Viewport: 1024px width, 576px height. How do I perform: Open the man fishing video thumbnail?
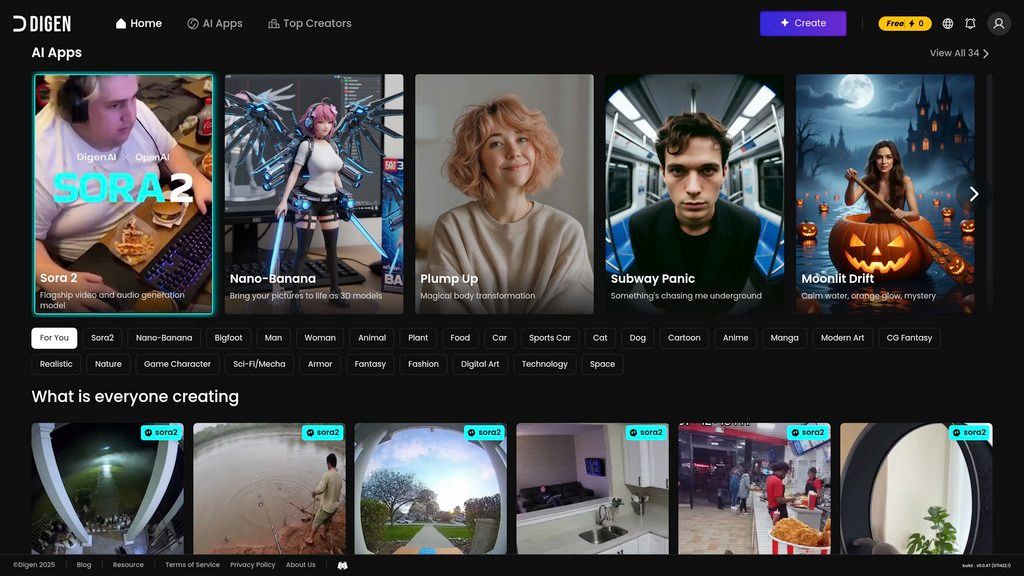pos(269,488)
